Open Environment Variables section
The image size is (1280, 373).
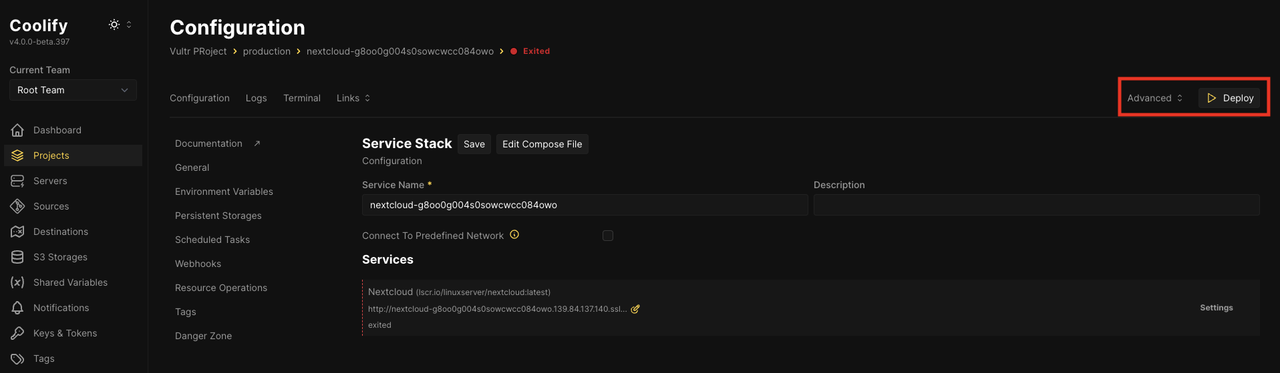(x=224, y=192)
